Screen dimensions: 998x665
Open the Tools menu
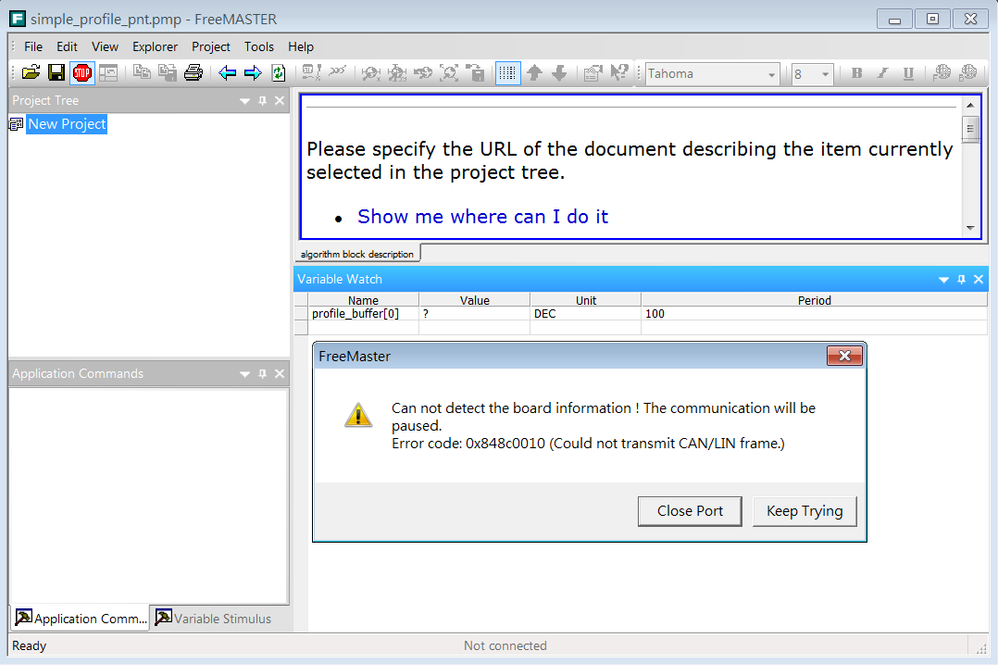[x=259, y=46]
